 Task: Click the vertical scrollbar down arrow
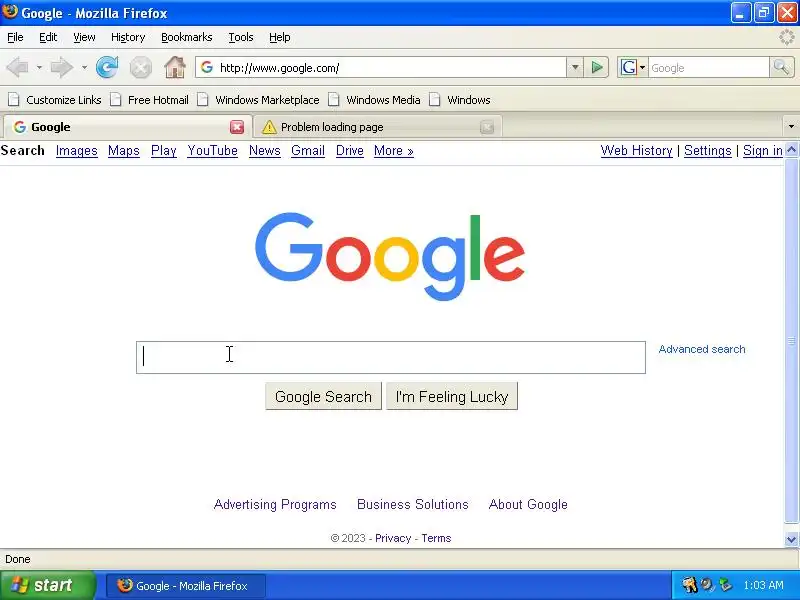791,539
